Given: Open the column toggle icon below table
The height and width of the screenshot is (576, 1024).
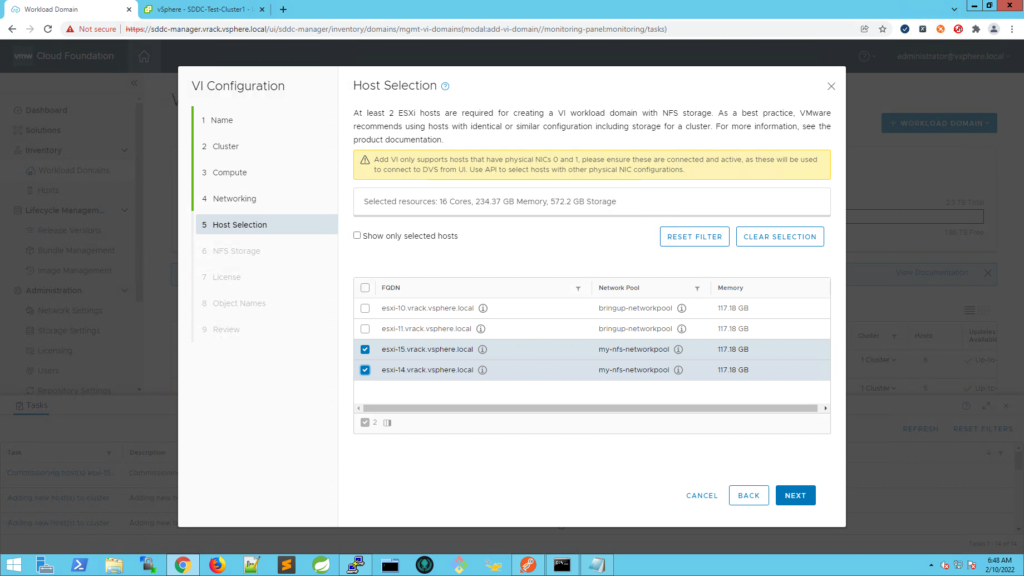Looking at the screenshot, I should [387, 423].
